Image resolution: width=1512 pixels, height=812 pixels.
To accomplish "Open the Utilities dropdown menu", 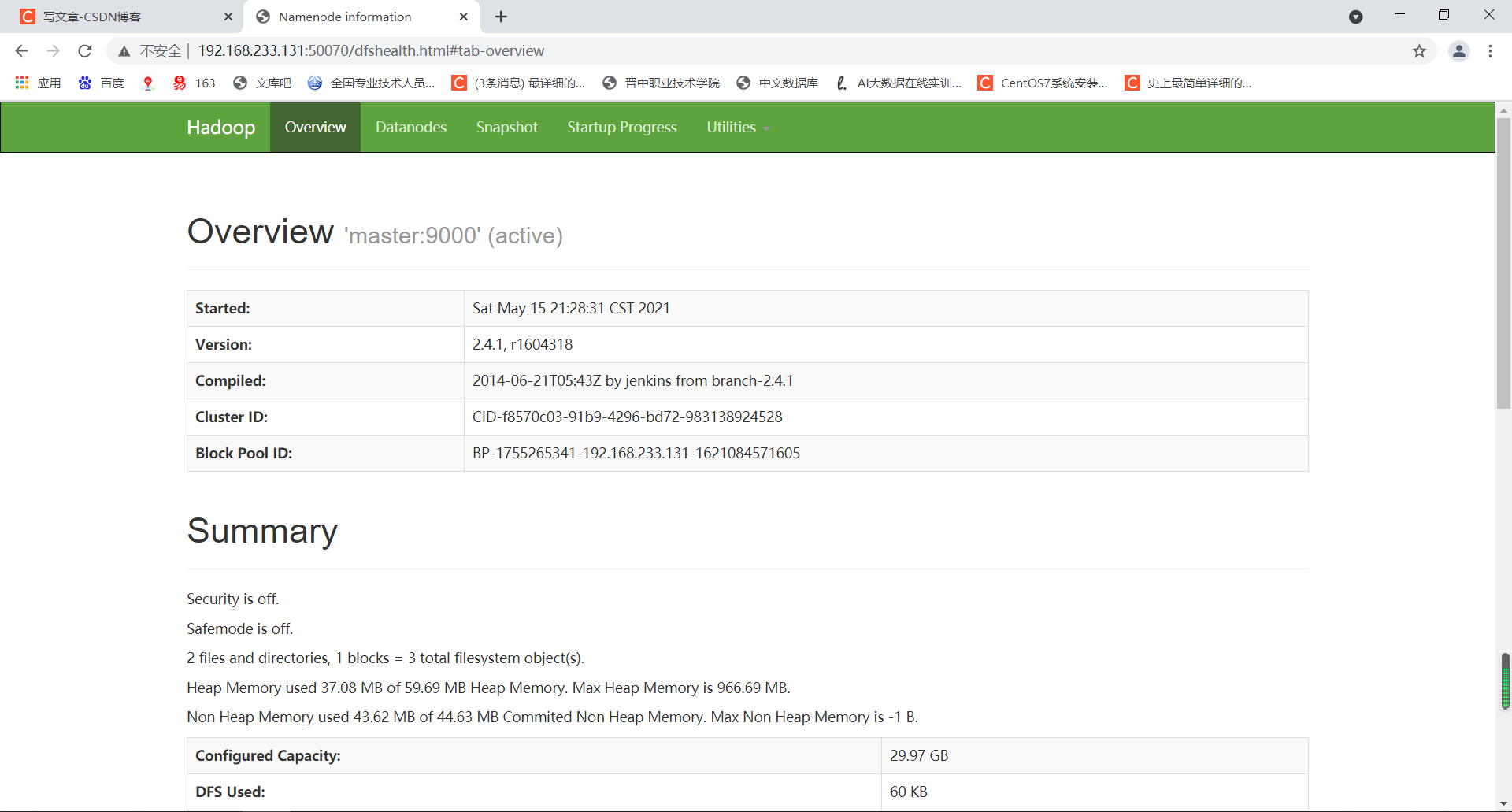I will (736, 127).
